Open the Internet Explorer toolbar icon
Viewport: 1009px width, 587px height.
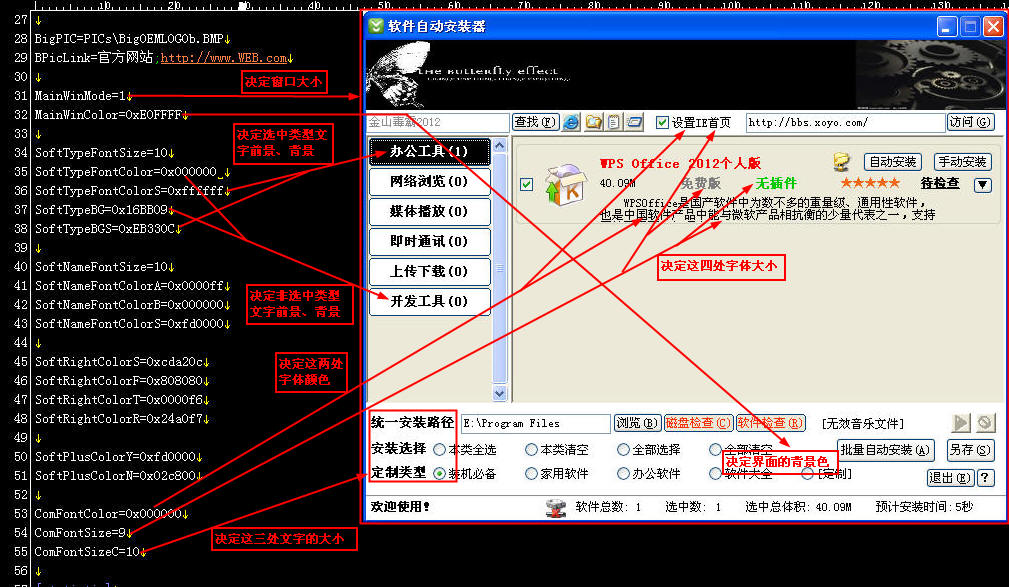tap(571, 122)
